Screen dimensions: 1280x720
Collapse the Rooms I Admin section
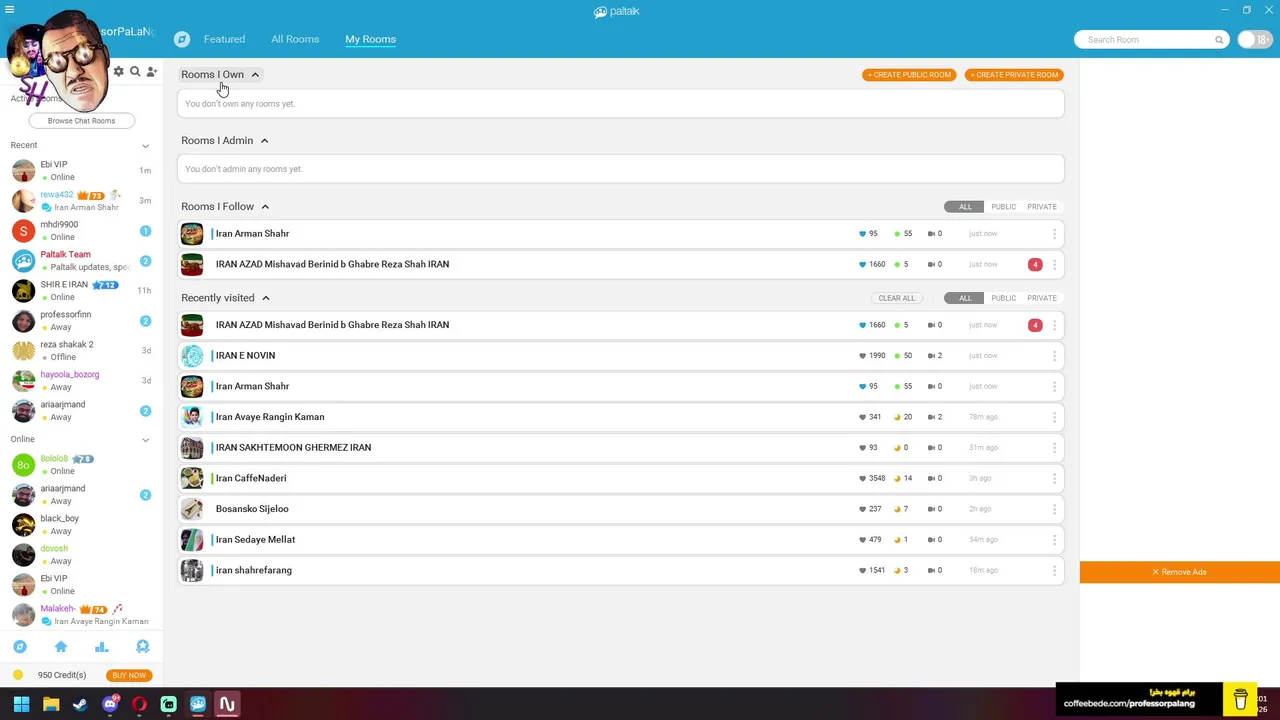tap(264, 141)
